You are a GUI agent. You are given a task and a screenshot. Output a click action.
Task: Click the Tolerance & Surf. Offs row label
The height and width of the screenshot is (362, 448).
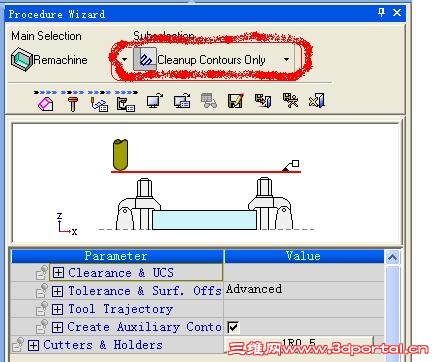(145, 291)
